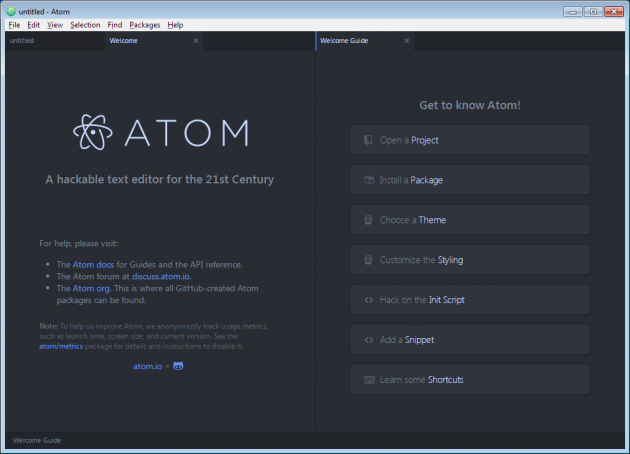Click the keyboard icon beside Learn some Shortcuts
The height and width of the screenshot is (454, 630).
(369, 380)
